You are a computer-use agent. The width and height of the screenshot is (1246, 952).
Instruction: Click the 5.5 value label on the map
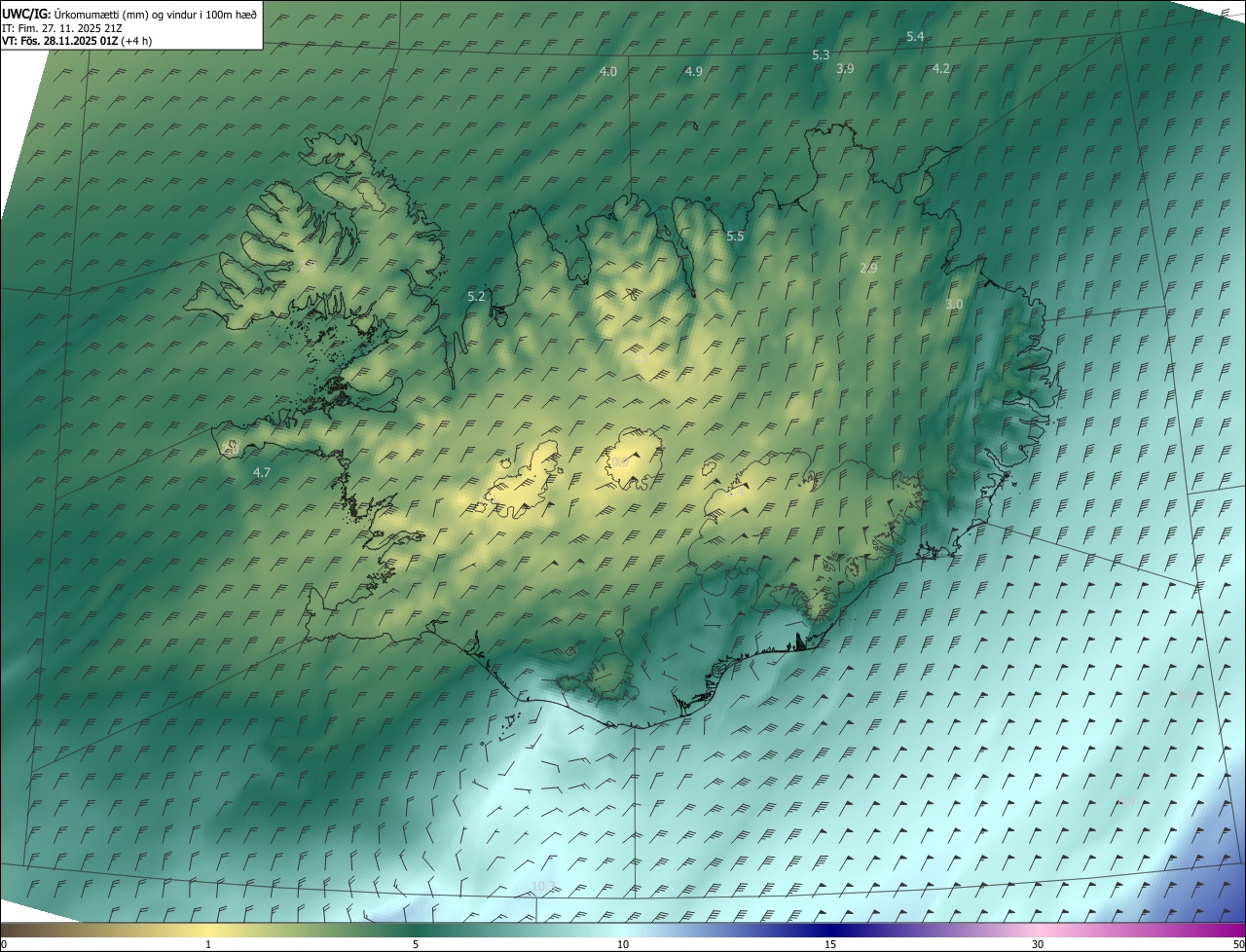click(735, 237)
